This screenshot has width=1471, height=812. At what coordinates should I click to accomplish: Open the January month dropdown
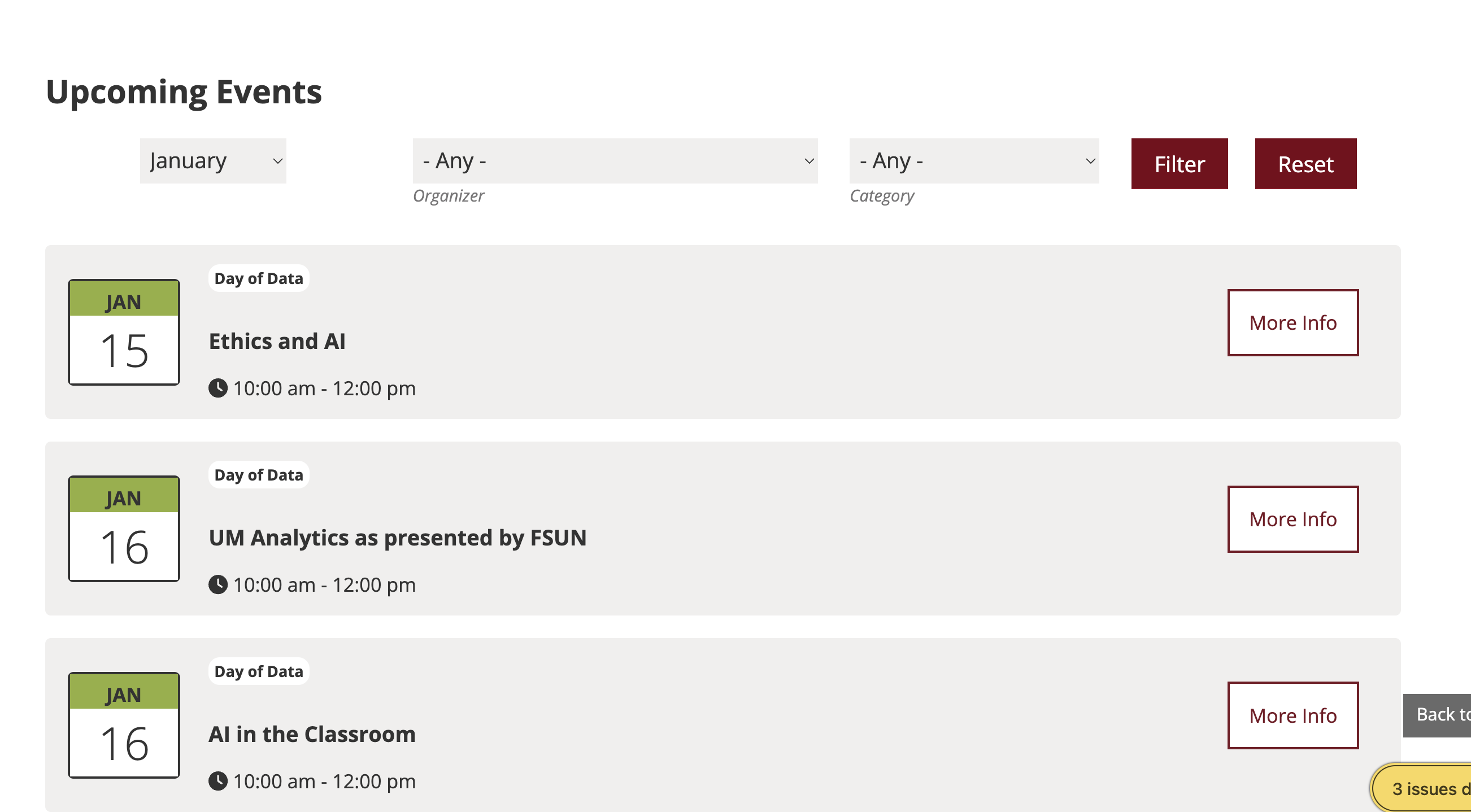click(212, 161)
